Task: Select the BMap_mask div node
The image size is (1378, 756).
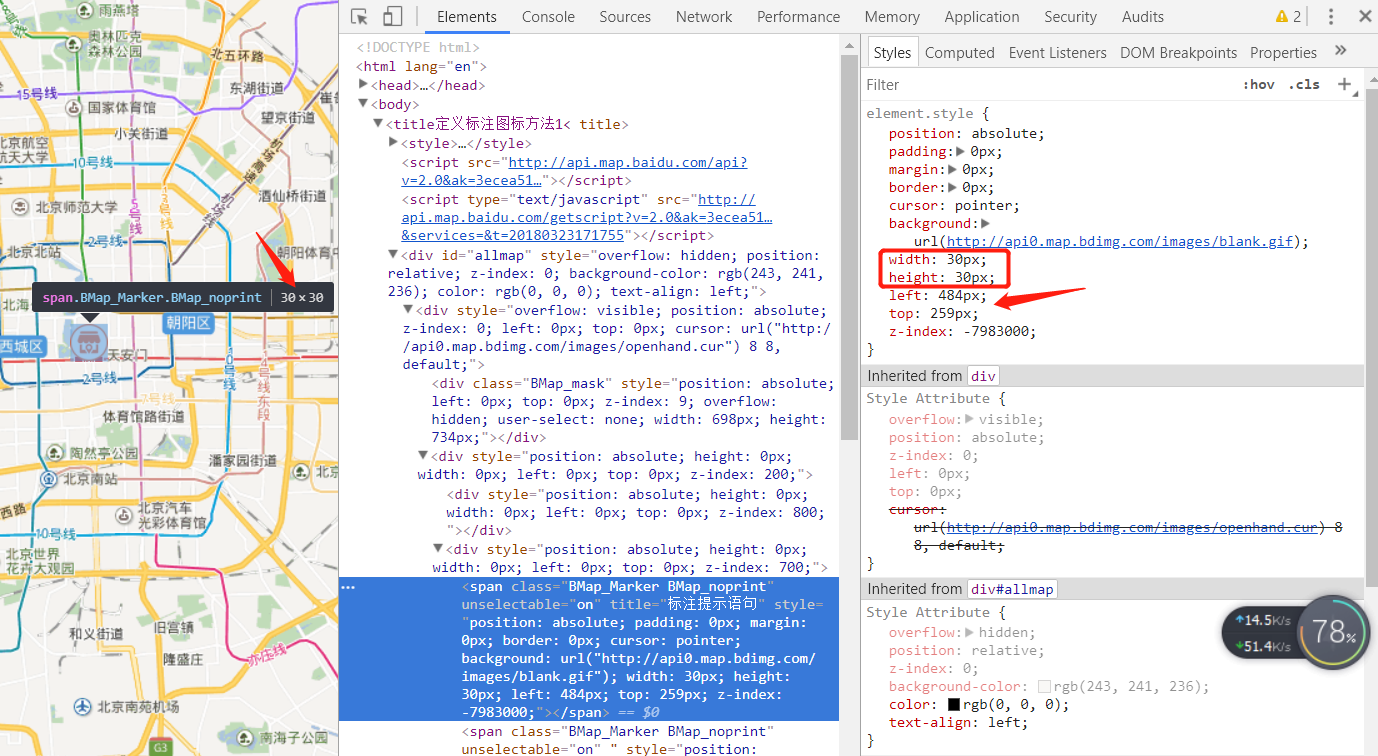Action: (x=632, y=410)
